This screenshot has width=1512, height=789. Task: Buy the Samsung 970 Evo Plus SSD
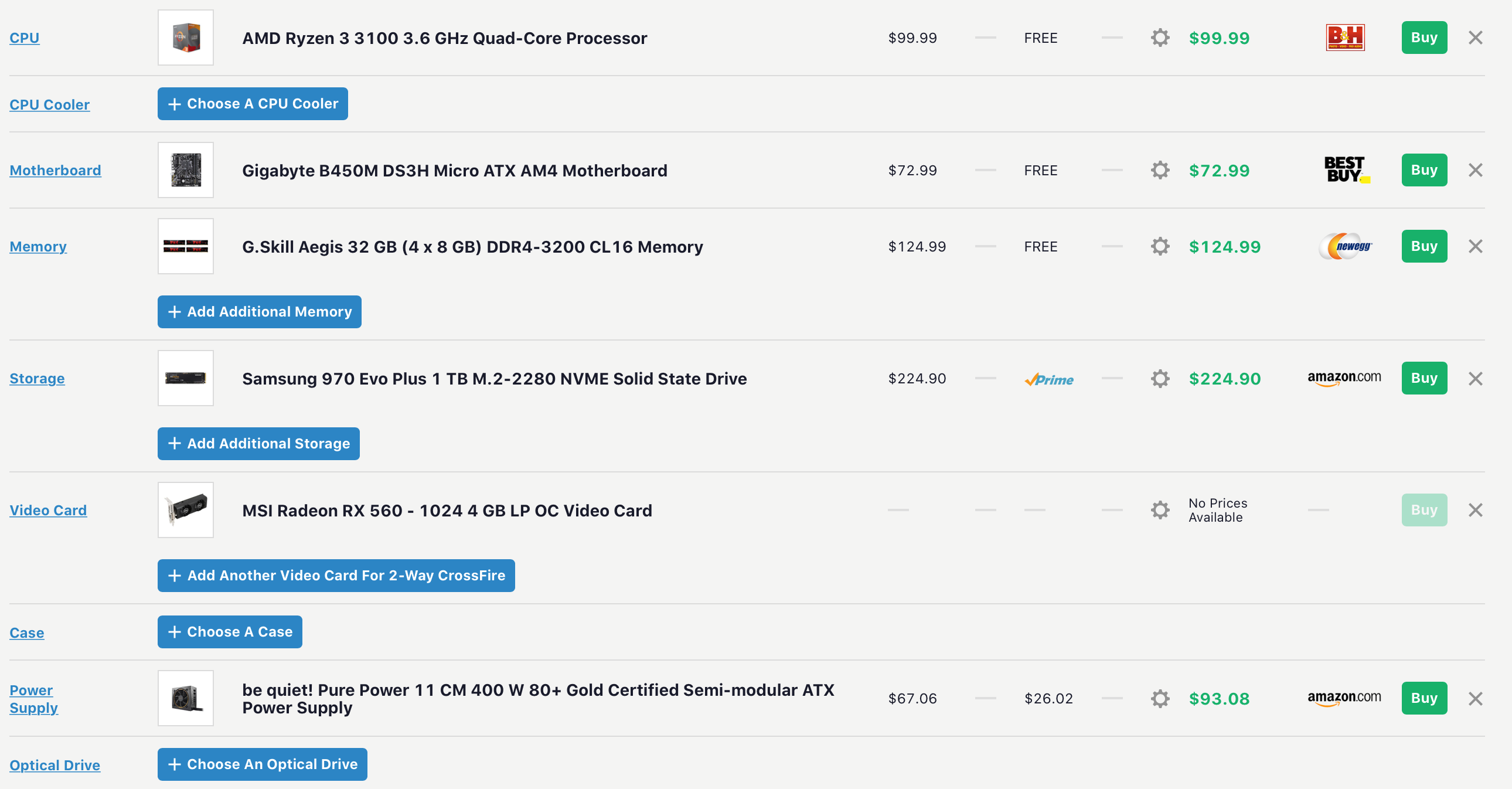tap(1424, 379)
